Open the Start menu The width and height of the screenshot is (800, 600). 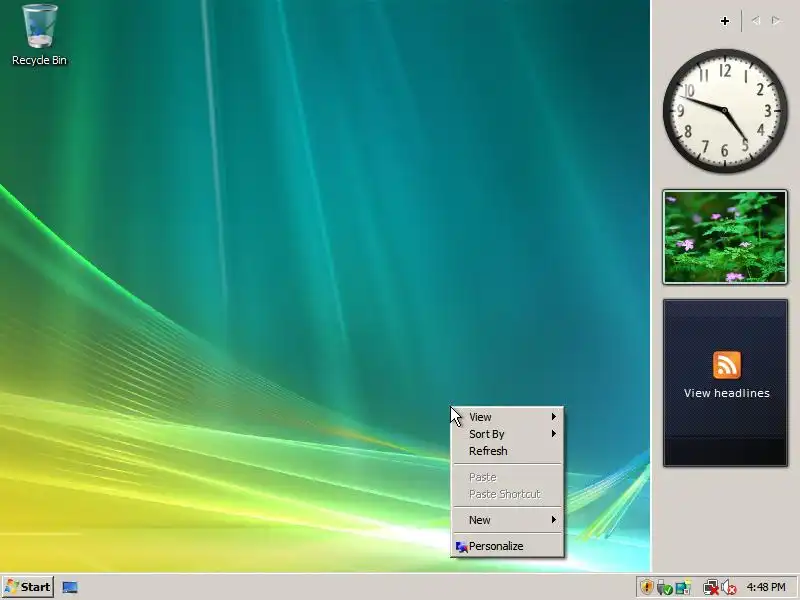point(28,587)
